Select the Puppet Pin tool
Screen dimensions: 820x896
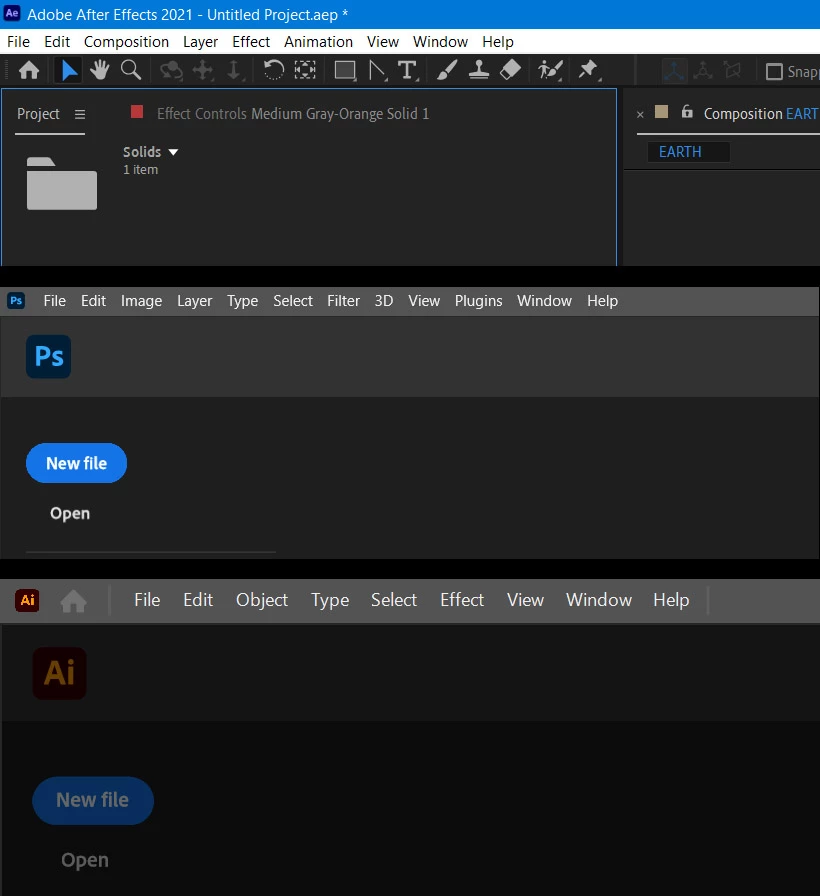[x=588, y=70]
